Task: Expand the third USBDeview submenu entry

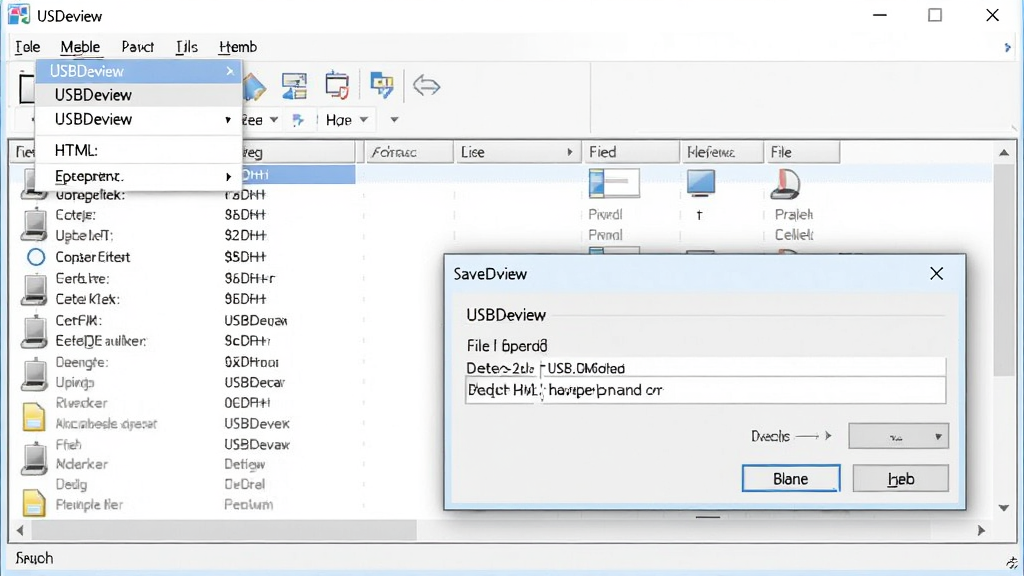Action: click(x=227, y=120)
